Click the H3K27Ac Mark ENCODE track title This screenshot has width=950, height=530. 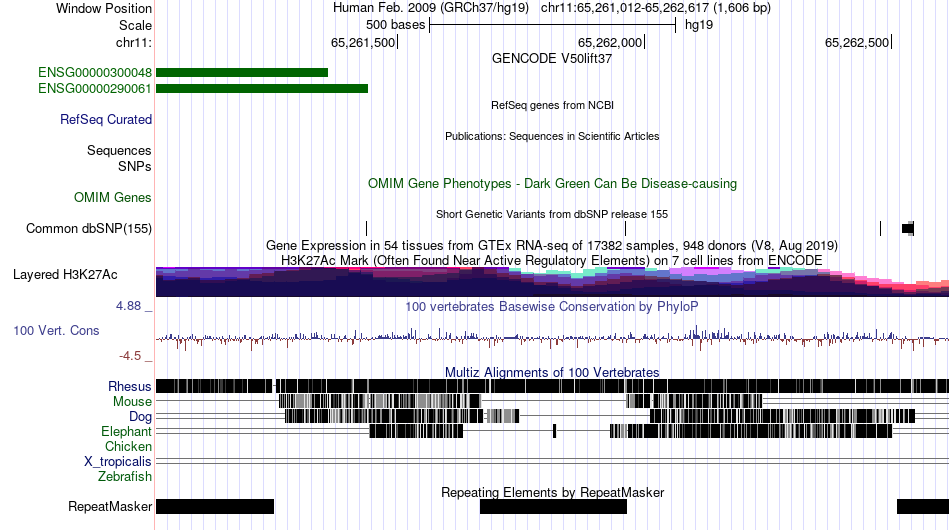coord(552,260)
